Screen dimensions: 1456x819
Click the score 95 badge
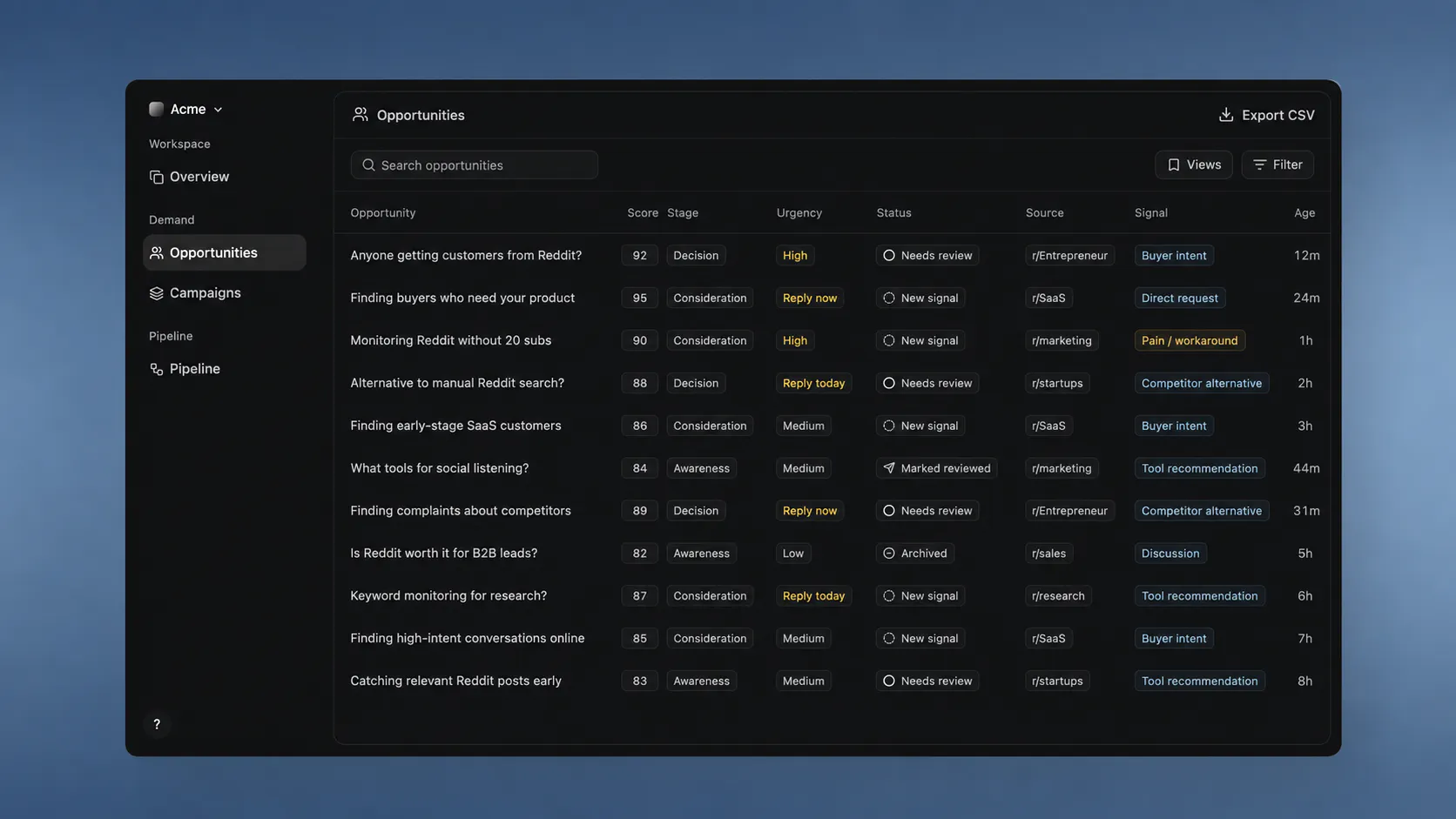[640, 299]
